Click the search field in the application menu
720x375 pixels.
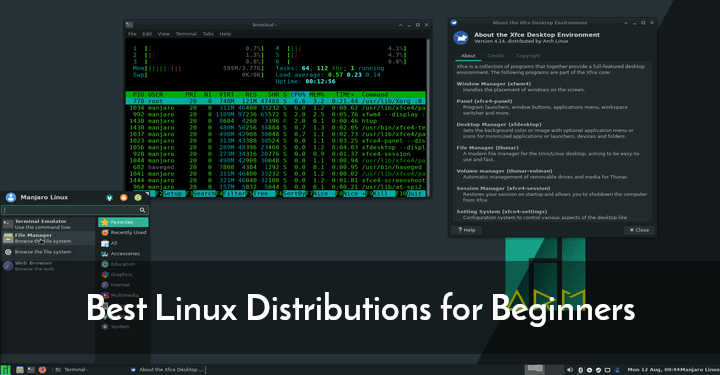point(74,210)
